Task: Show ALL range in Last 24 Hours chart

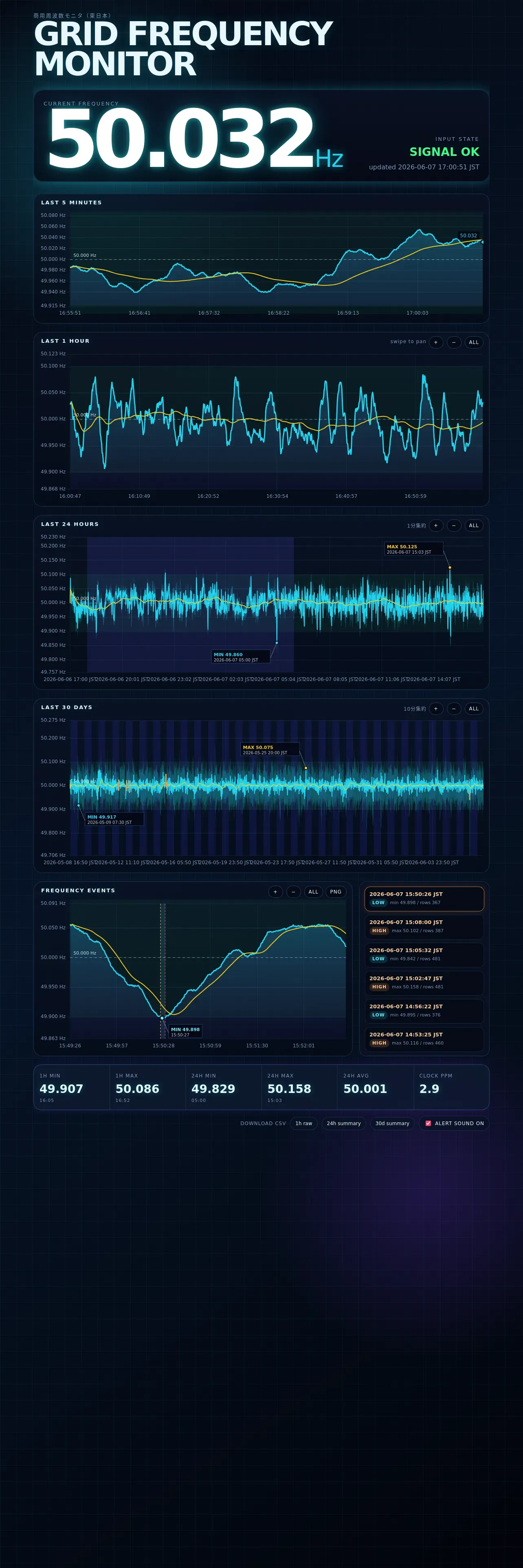Action: pyautogui.click(x=474, y=525)
